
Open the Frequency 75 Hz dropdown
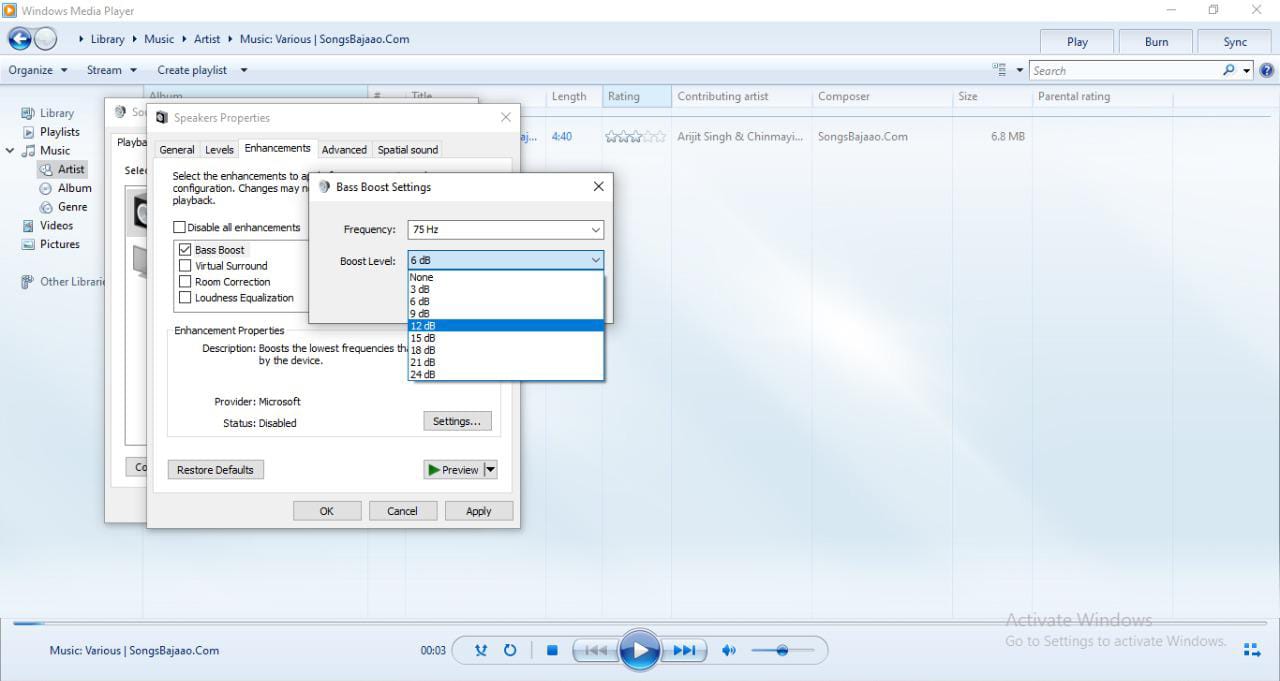pos(505,229)
